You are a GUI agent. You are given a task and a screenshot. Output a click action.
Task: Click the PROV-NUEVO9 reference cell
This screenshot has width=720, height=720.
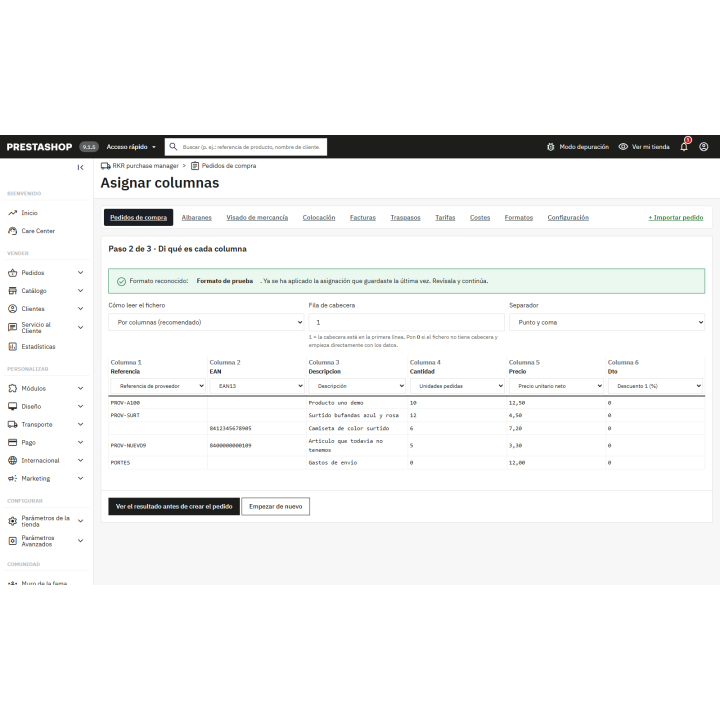158,445
